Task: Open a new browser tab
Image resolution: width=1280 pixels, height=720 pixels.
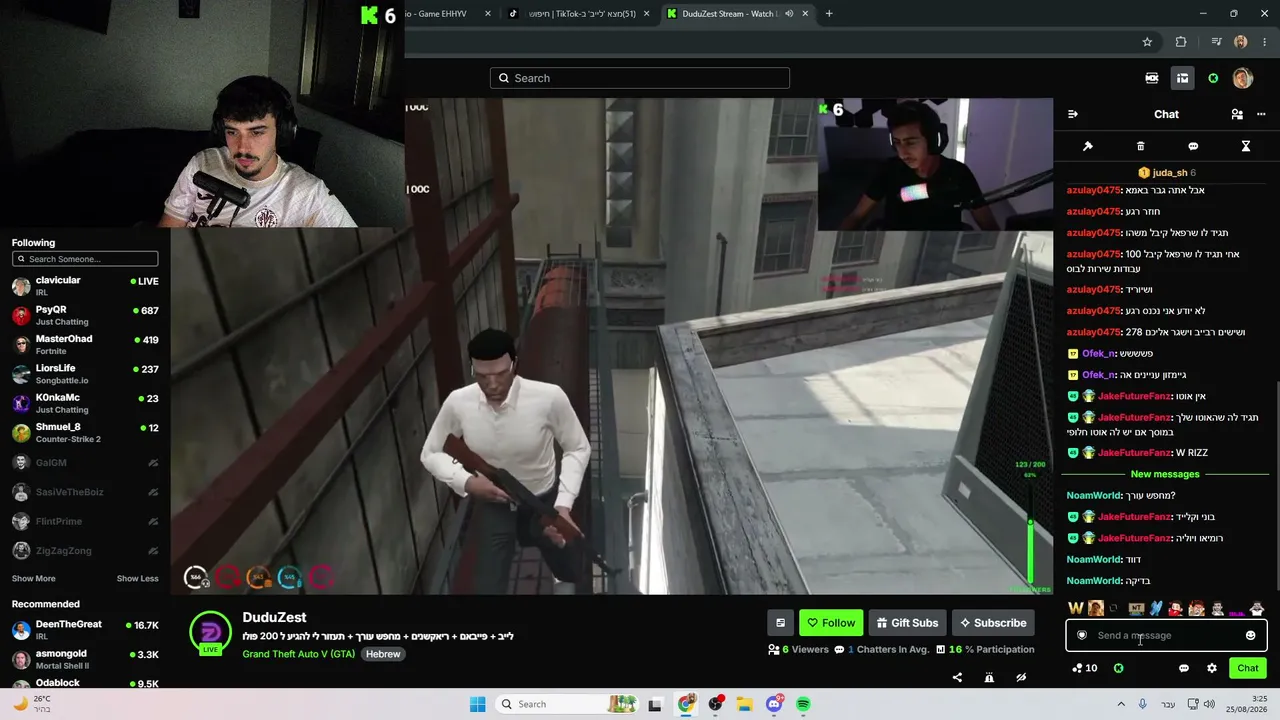Action: [x=829, y=14]
